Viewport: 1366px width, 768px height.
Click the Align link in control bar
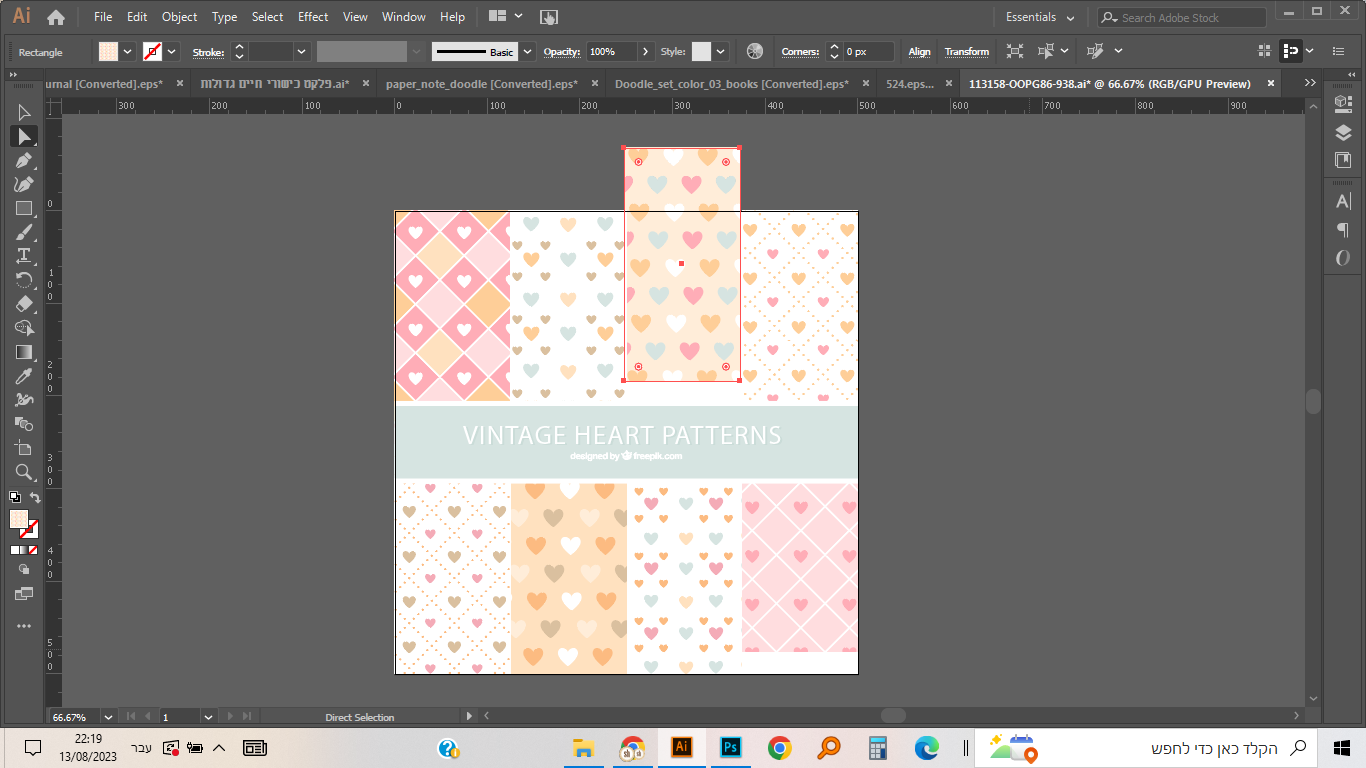919,52
